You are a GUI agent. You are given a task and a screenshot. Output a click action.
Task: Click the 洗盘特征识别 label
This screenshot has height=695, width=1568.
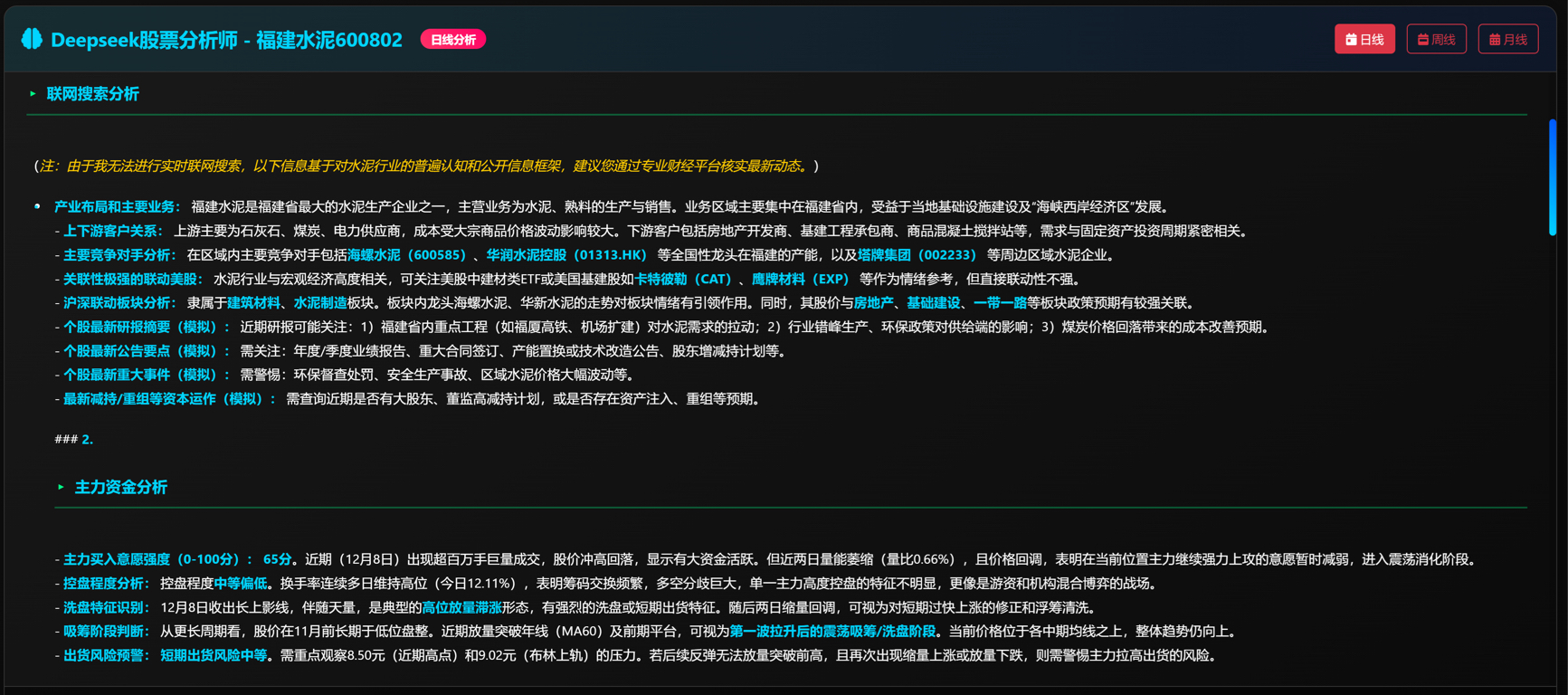[x=106, y=608]
